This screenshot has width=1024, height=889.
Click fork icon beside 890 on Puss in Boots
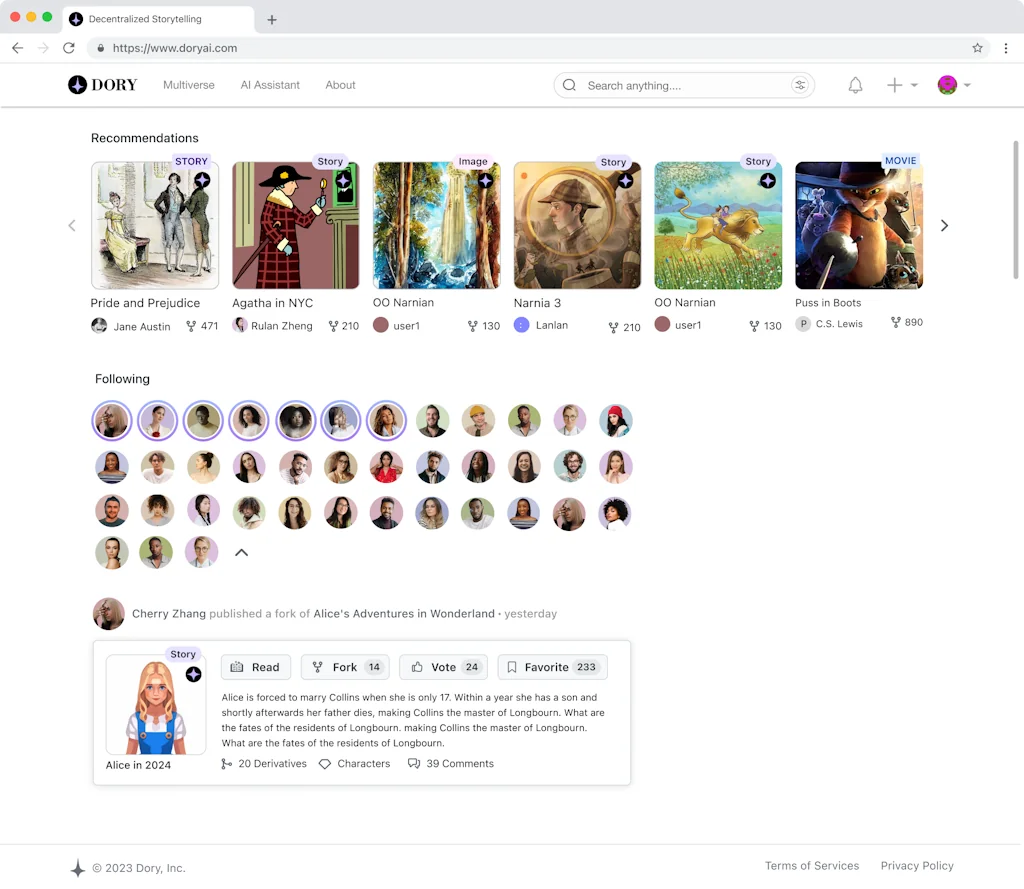[895, 322]
